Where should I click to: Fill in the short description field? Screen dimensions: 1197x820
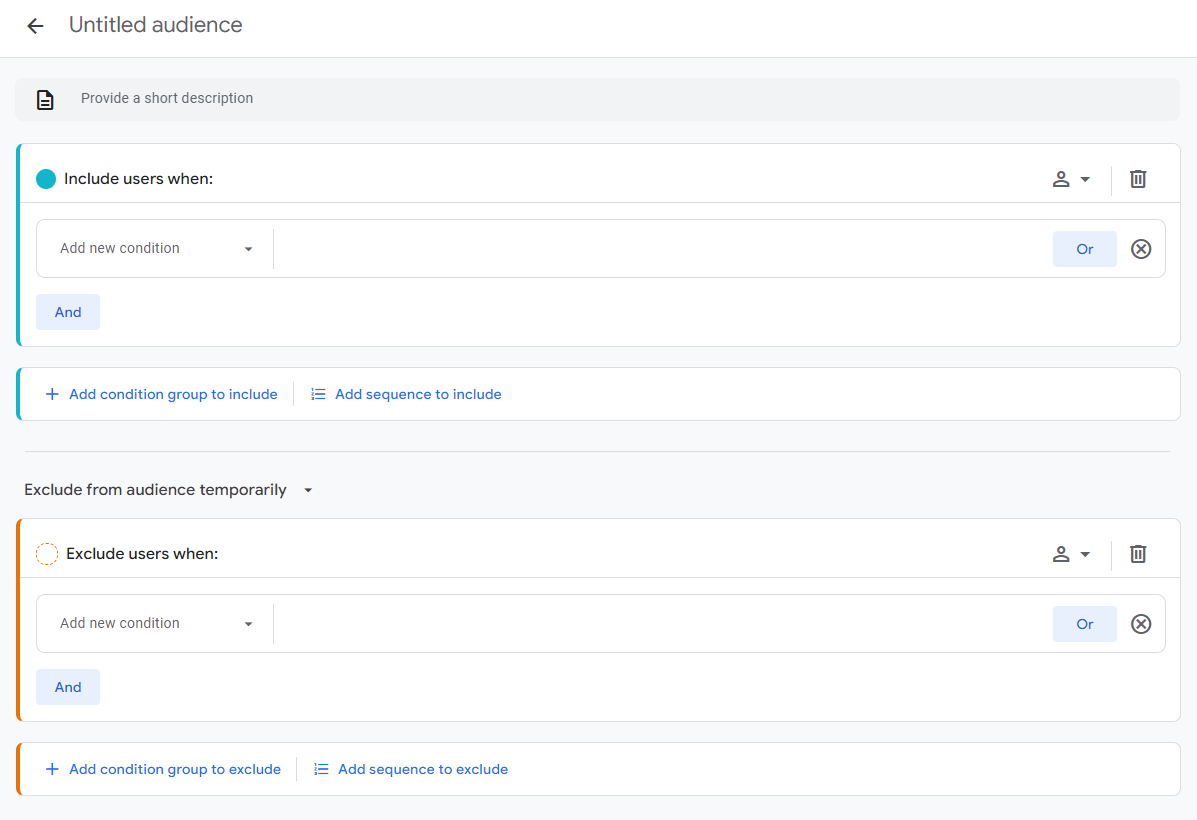pos(597,99)
